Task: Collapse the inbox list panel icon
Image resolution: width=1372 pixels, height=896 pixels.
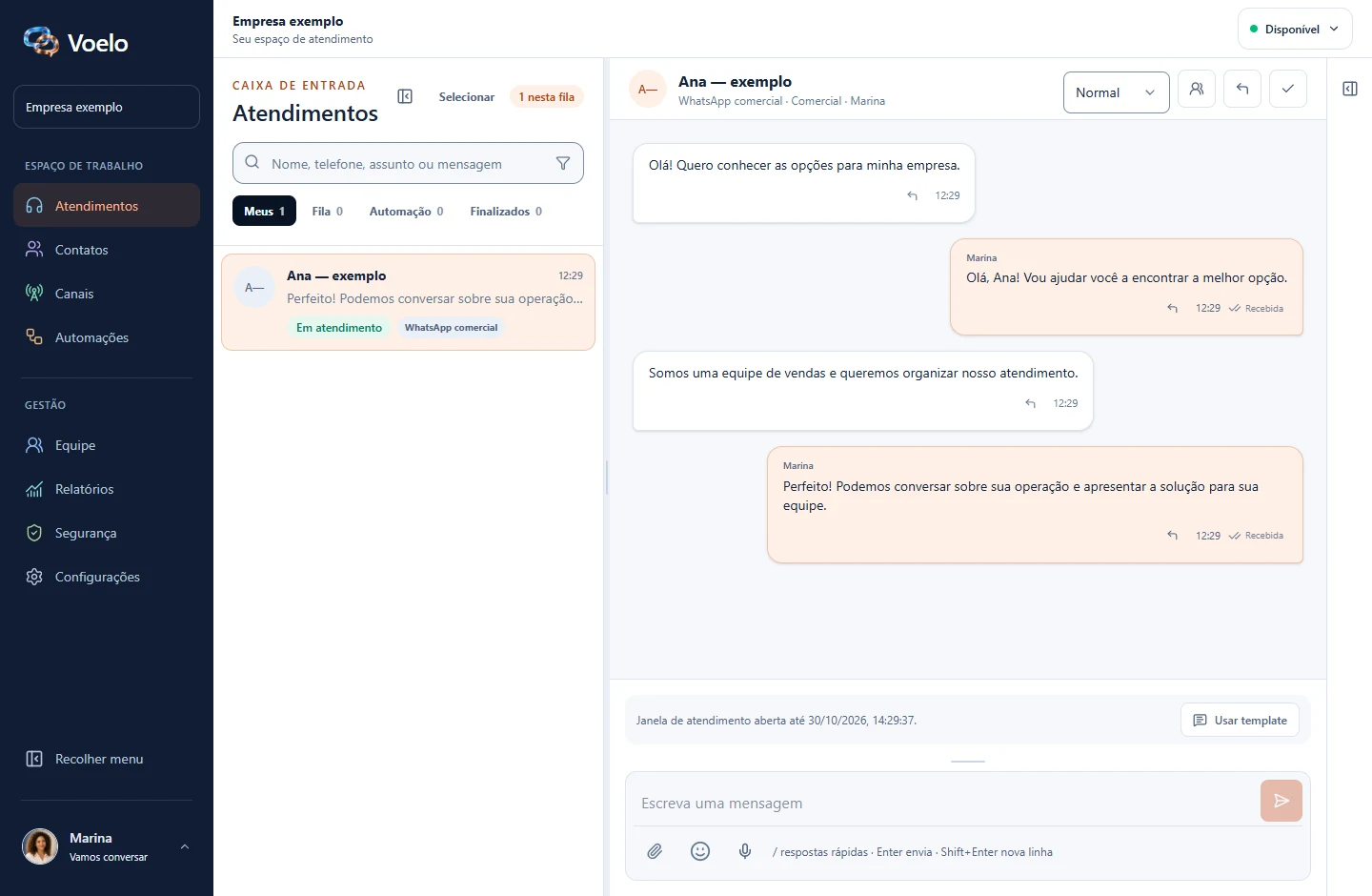Action: pyautogui.click(x=405, y=96)
